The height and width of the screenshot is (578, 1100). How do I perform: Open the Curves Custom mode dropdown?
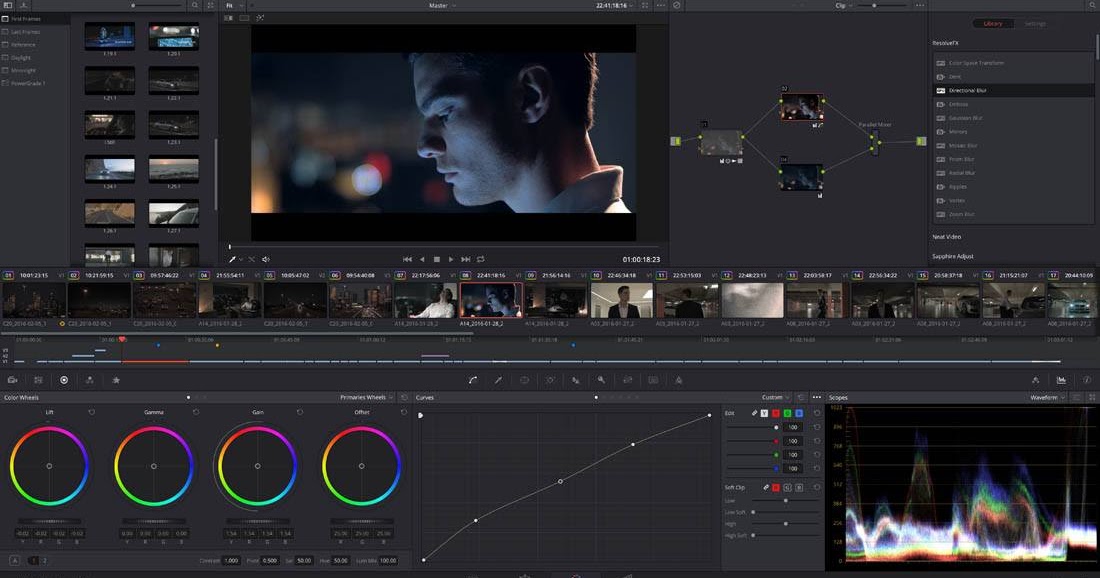(775, 397)
